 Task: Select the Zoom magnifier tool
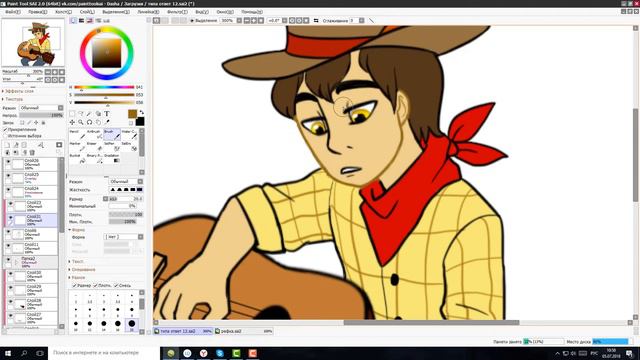(x=81, y=122)
